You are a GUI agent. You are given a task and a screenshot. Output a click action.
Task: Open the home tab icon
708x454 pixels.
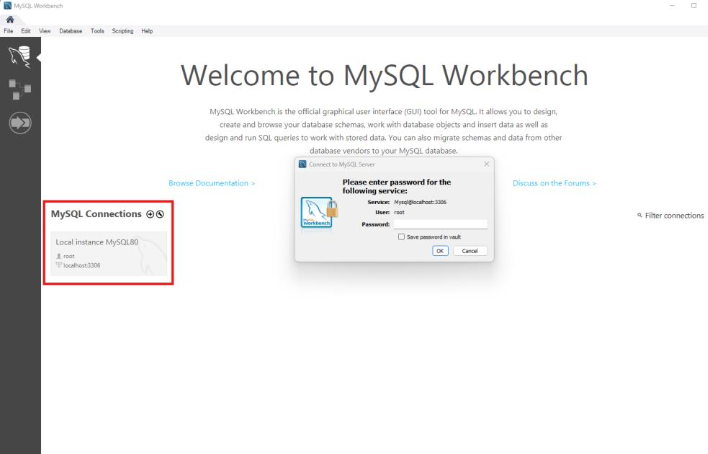(x=10, y=19)
